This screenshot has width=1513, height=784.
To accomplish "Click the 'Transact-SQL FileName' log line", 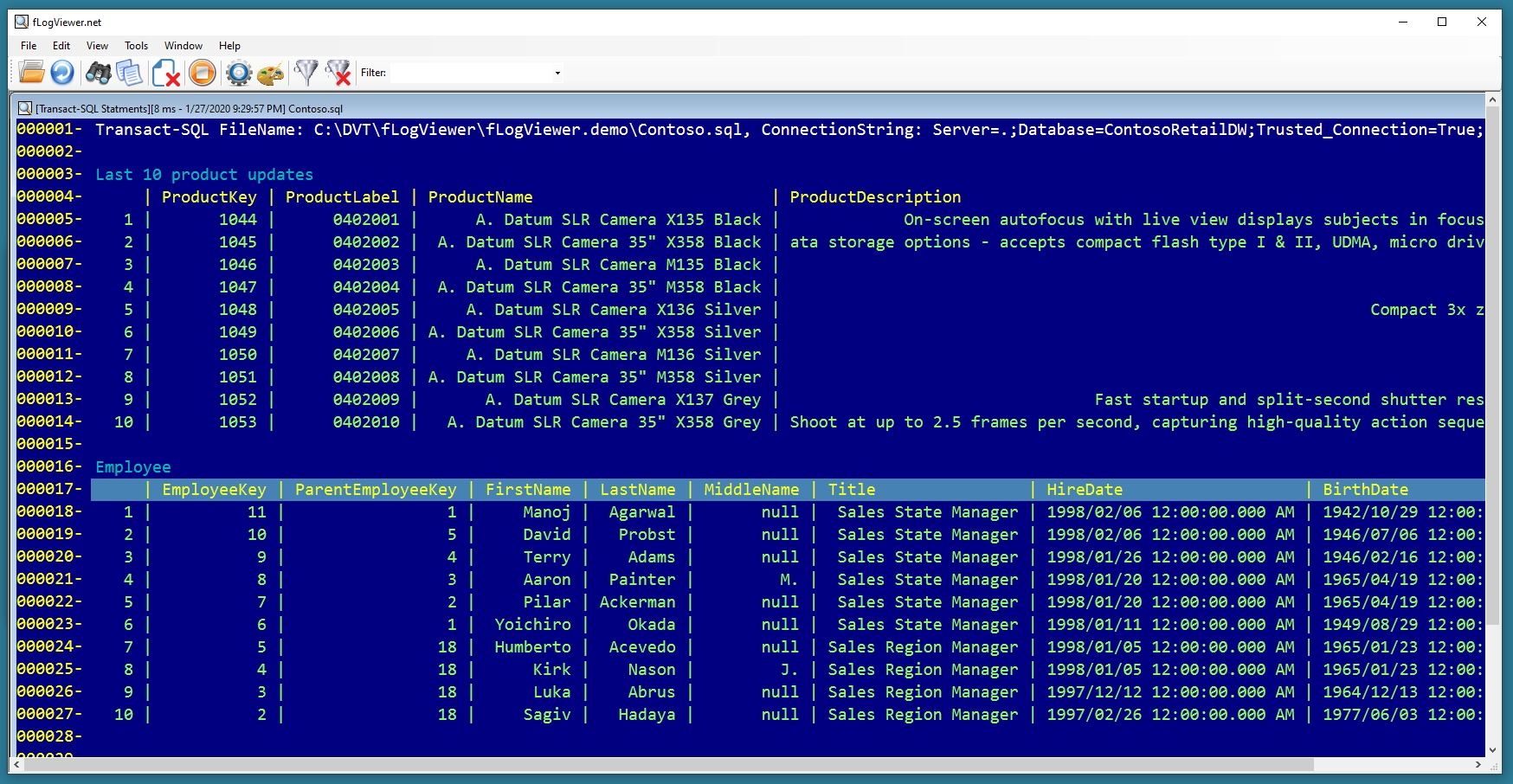I will 788,130.
